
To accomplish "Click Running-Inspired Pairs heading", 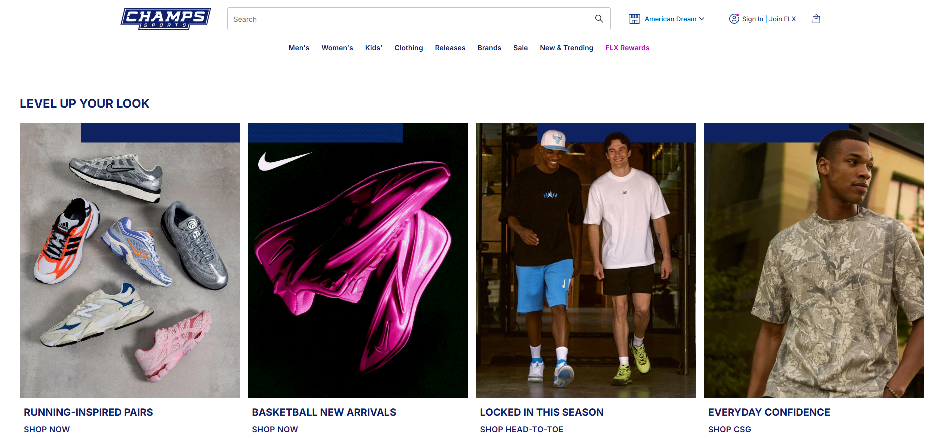I will point(88,412).
